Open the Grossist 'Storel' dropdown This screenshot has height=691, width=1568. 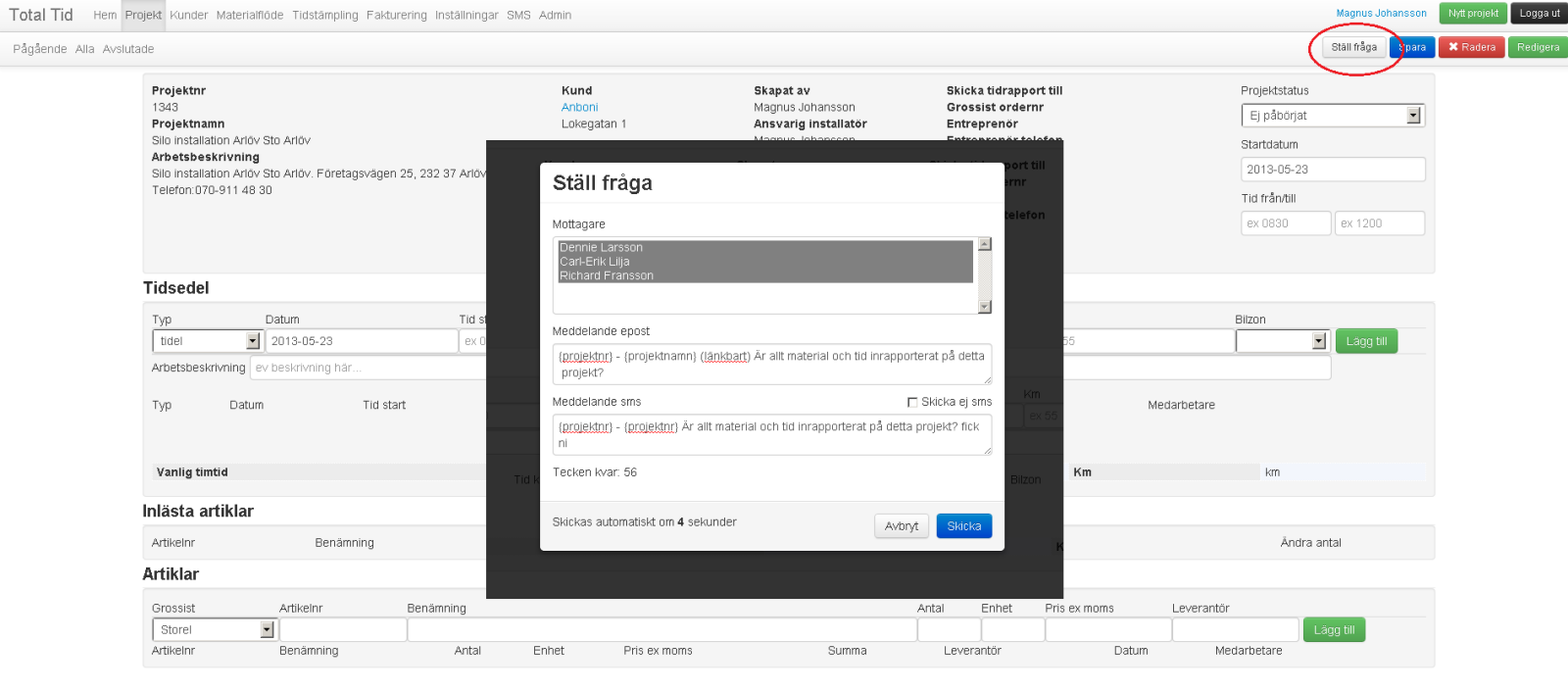(214, 630)
